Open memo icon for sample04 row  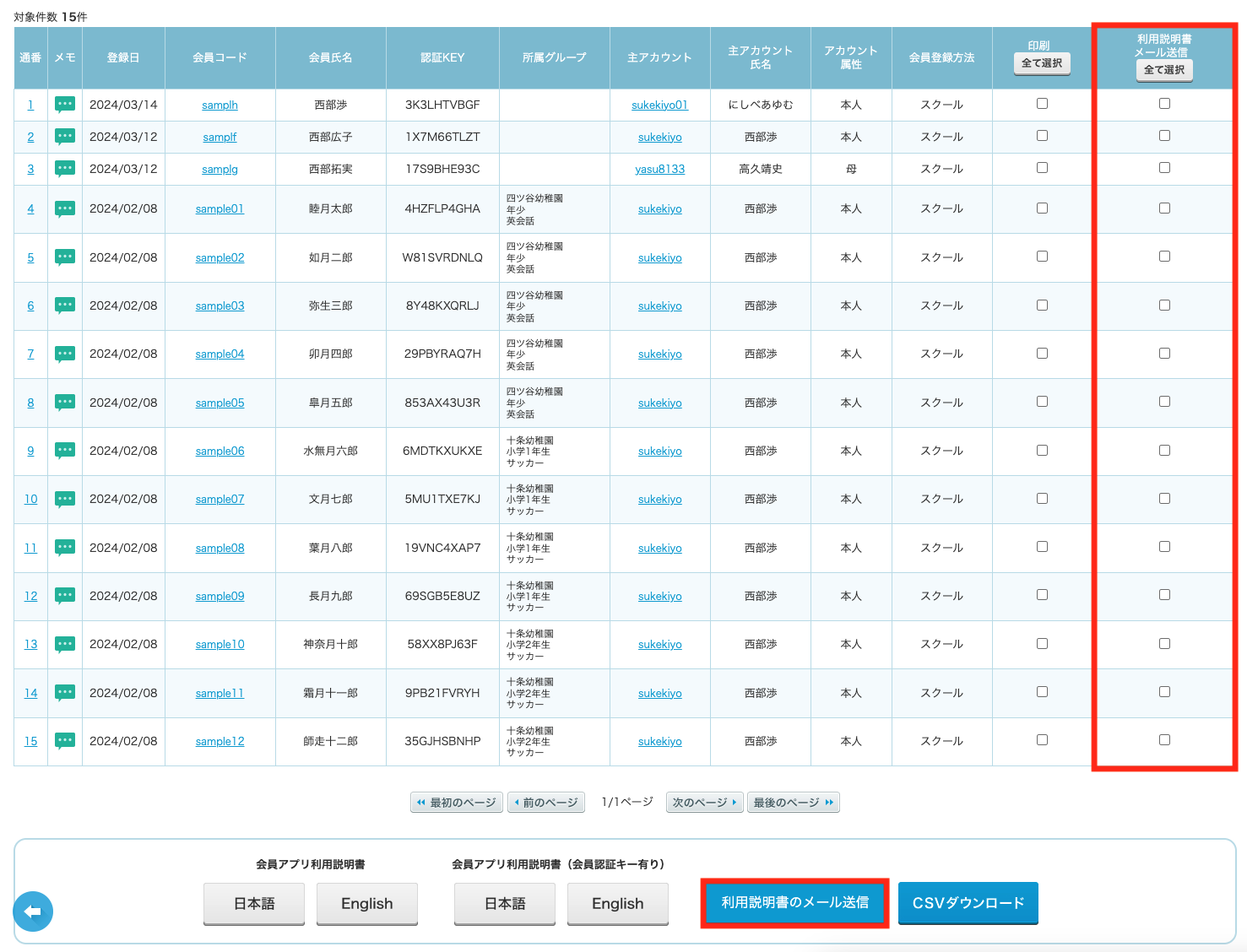pyautogui.click(x=65, y=354)
